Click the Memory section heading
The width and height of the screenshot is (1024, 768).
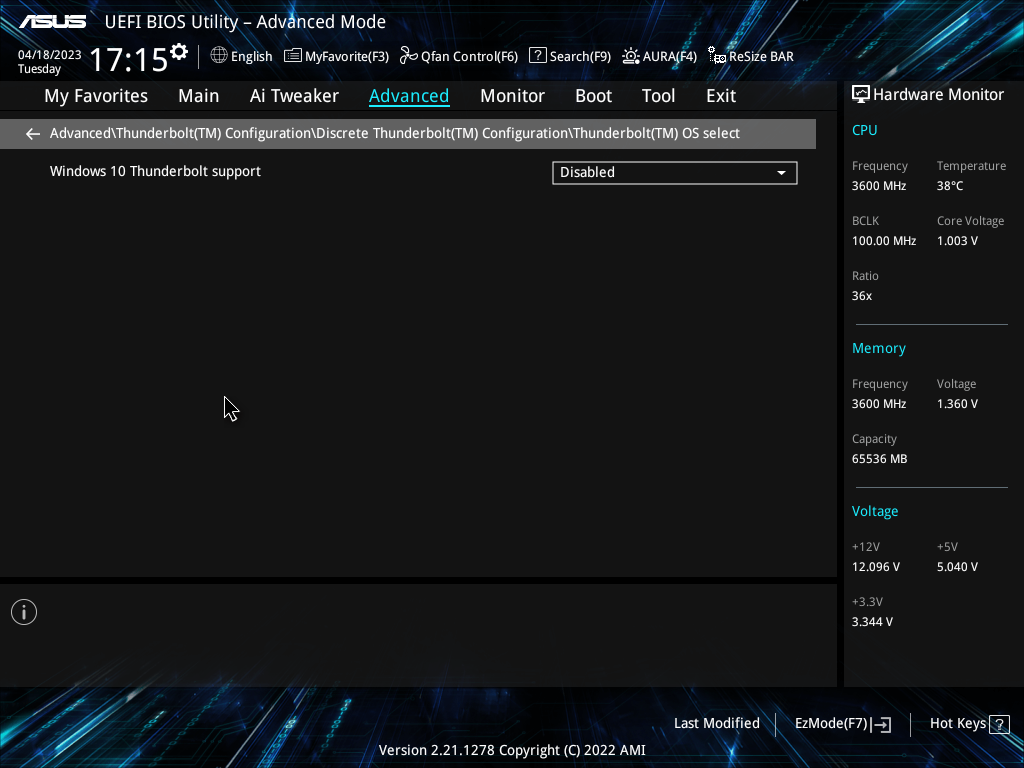tap(878, 349)
